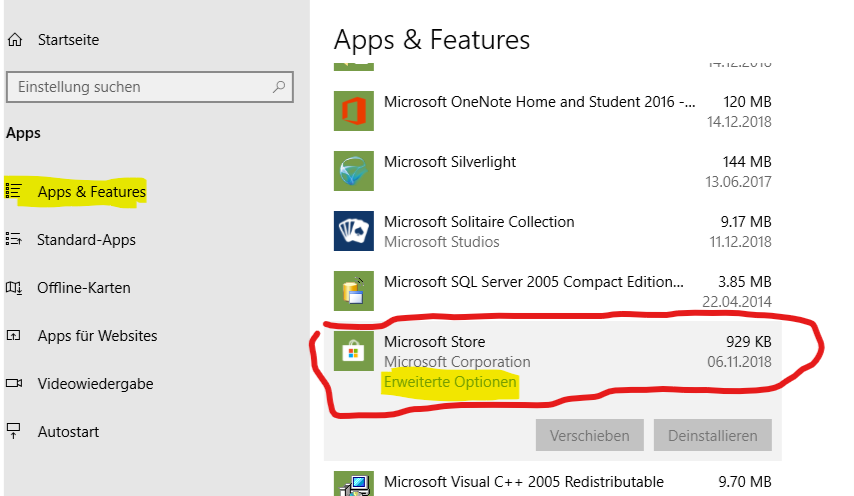Click the Autostart sidebar icon
854x496 pixels.
pos(14,431)
